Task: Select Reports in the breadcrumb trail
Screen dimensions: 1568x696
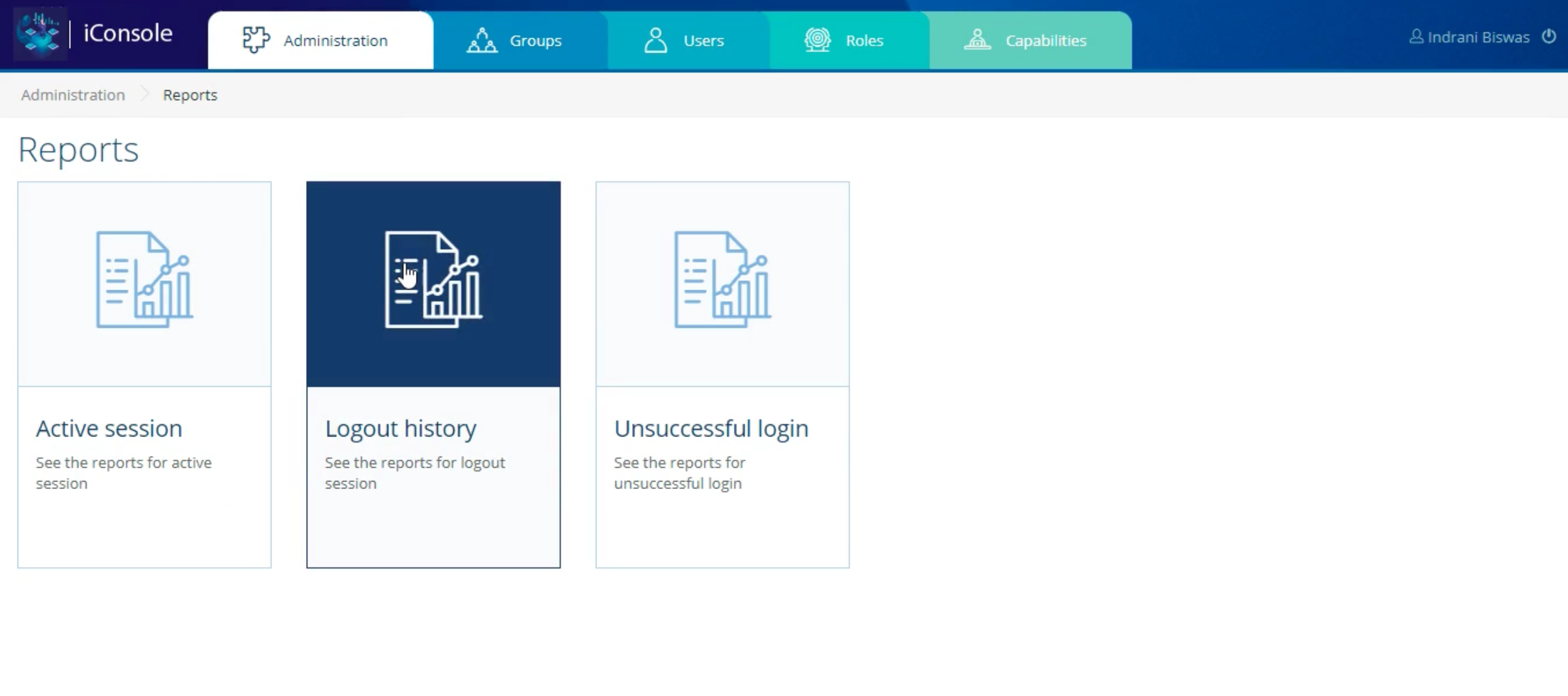Action: tap(190, 95)
